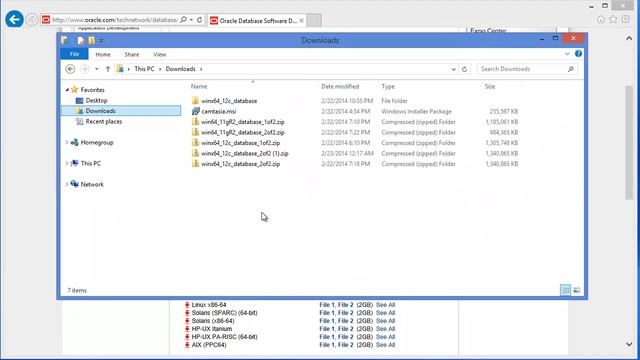Open Customize Quick Access Toolbar dropdown
The width and height of the screenshot is (640, 360).
pos(101,41)
